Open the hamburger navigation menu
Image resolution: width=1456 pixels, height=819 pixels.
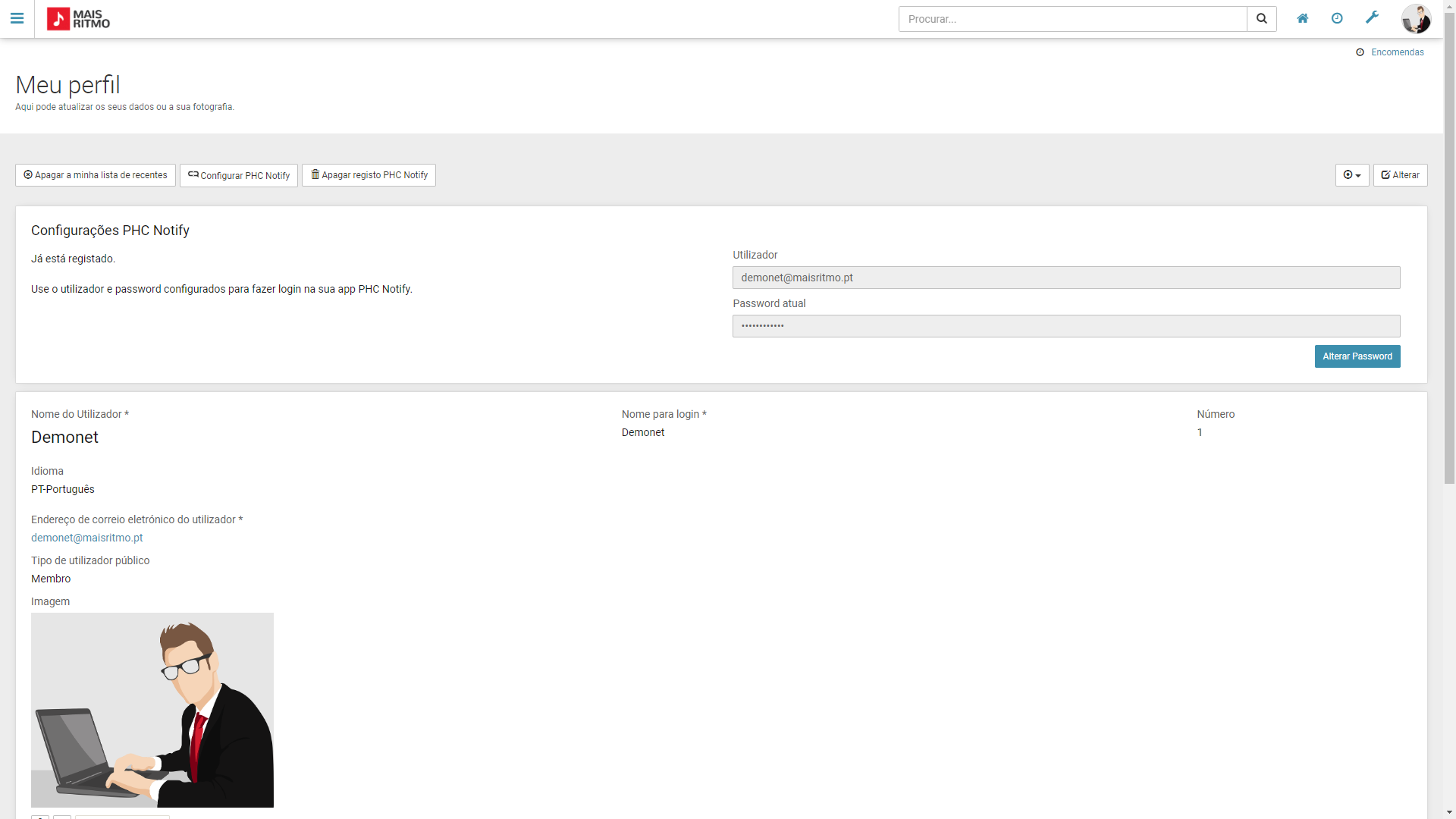[17, 18]
